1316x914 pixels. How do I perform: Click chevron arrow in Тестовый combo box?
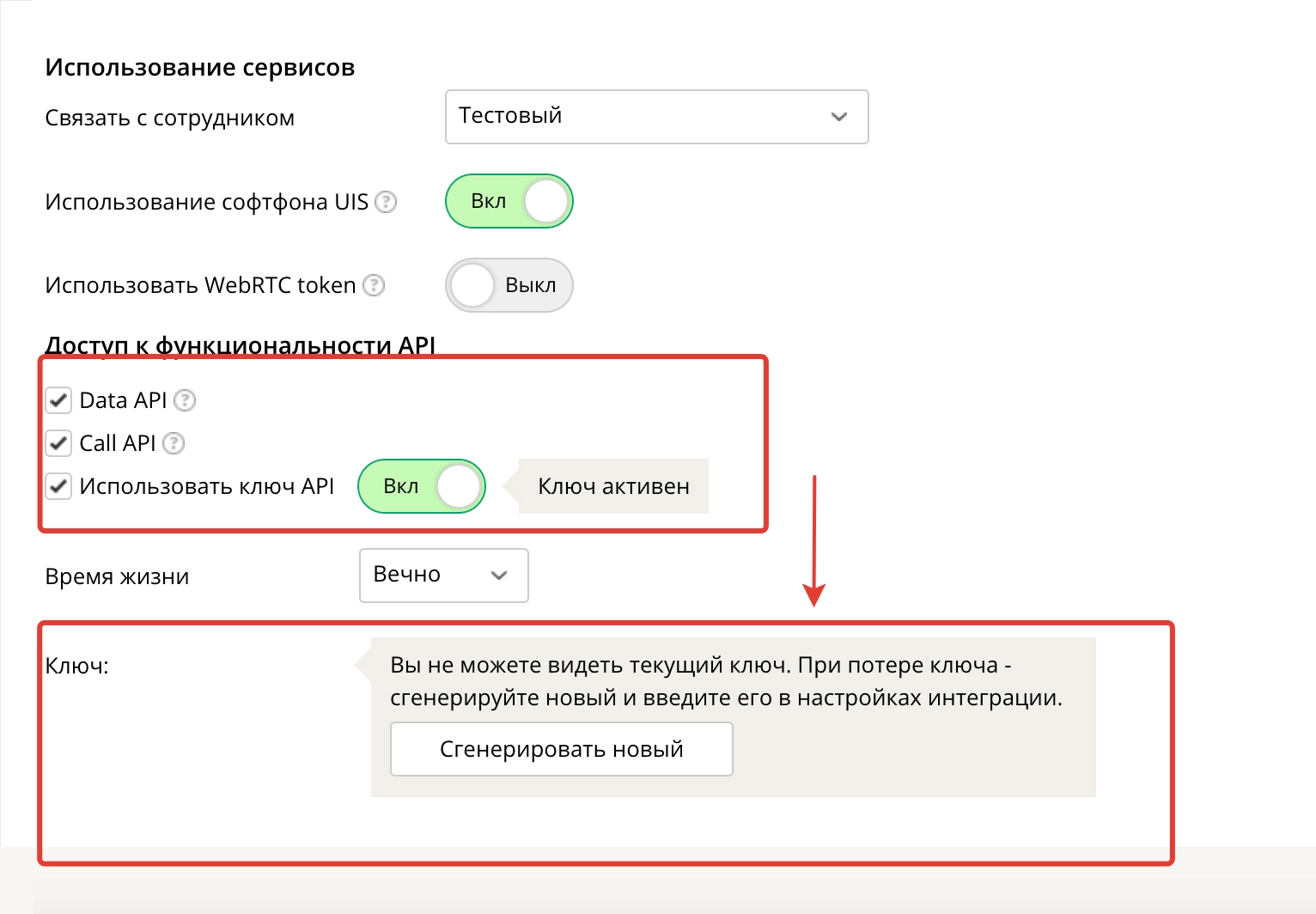point(839,117)
